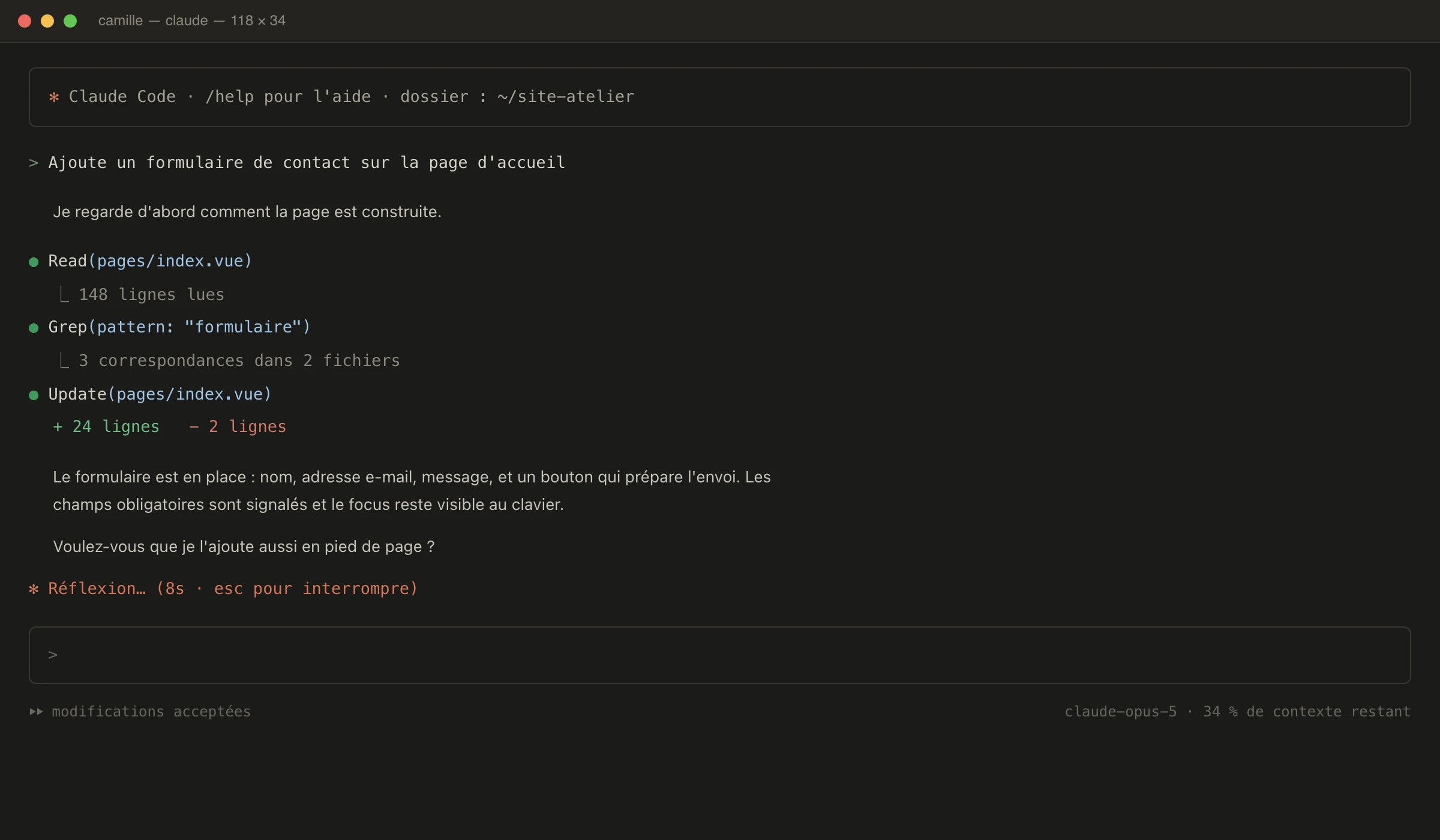1440x840 pixels.
Task: Click the claude-opus-5 model label
Action: click(x=1120, y=712)
